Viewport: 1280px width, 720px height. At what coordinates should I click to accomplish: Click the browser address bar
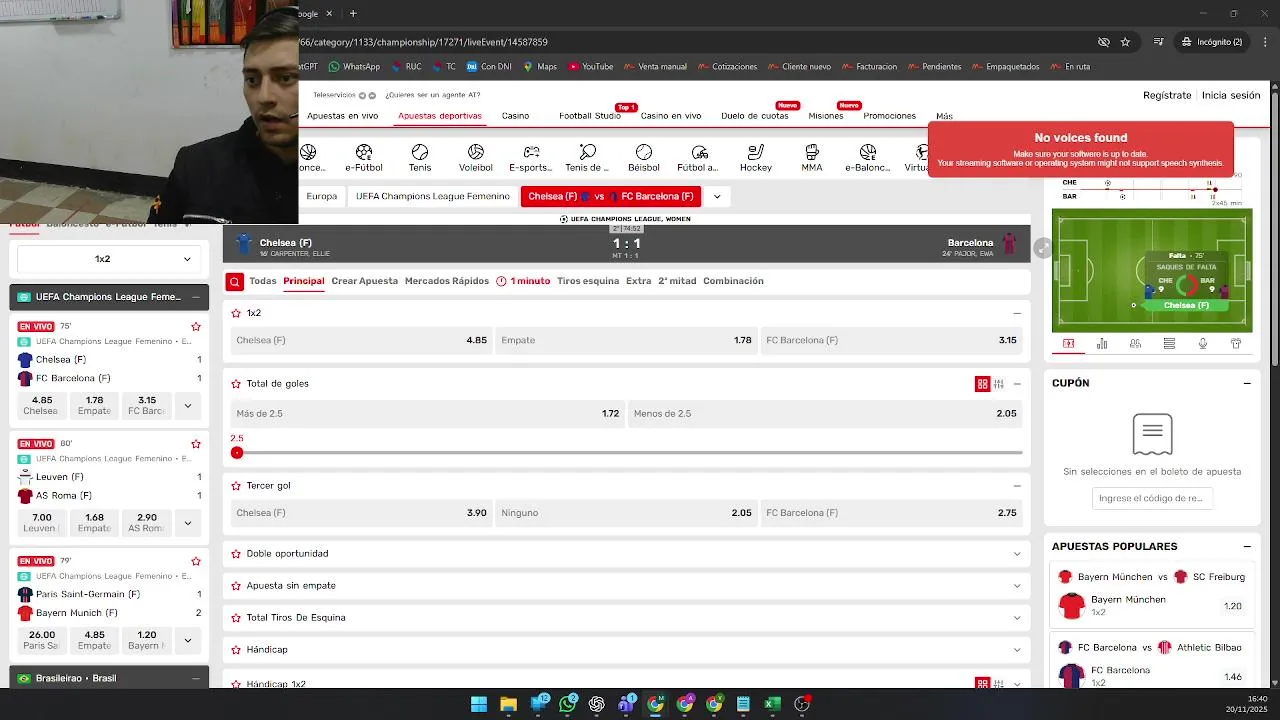pyautogui.click(x=690, y=42)
